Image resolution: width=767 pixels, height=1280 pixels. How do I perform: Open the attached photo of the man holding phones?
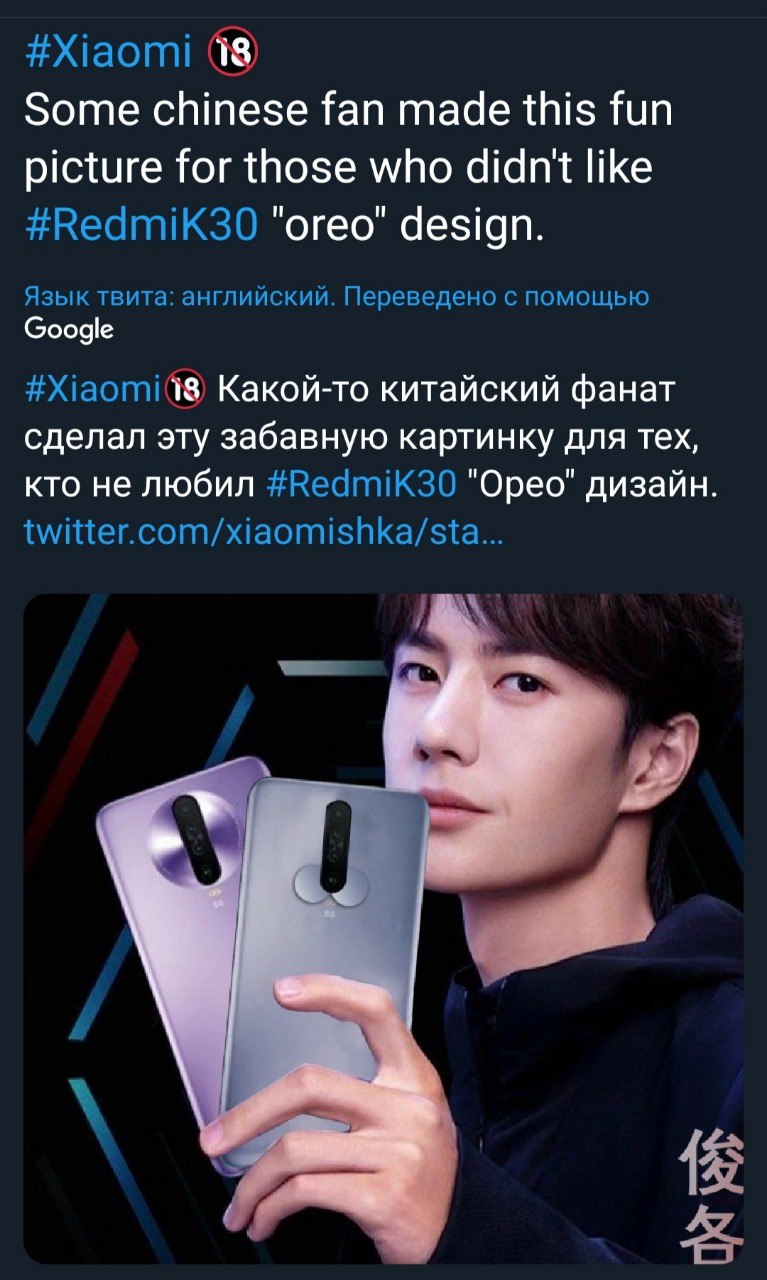(383, 928)
